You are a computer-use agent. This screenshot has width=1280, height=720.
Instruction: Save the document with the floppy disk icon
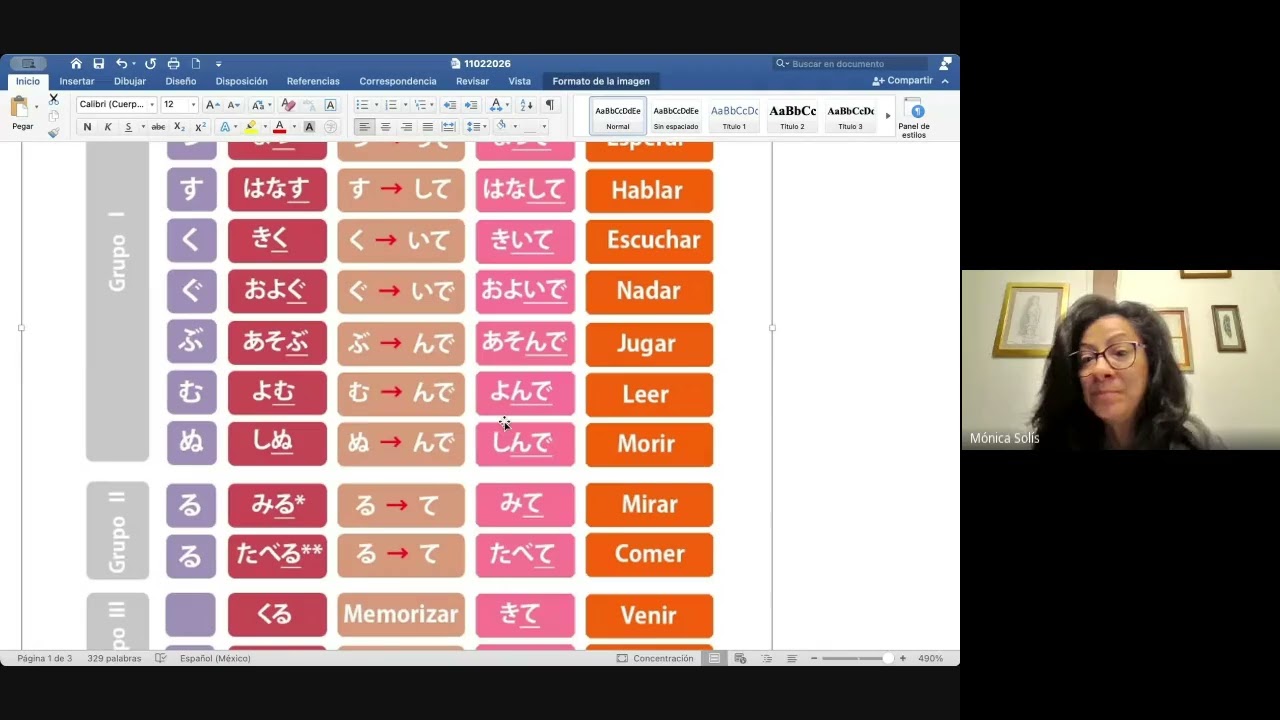pos(98,63)
